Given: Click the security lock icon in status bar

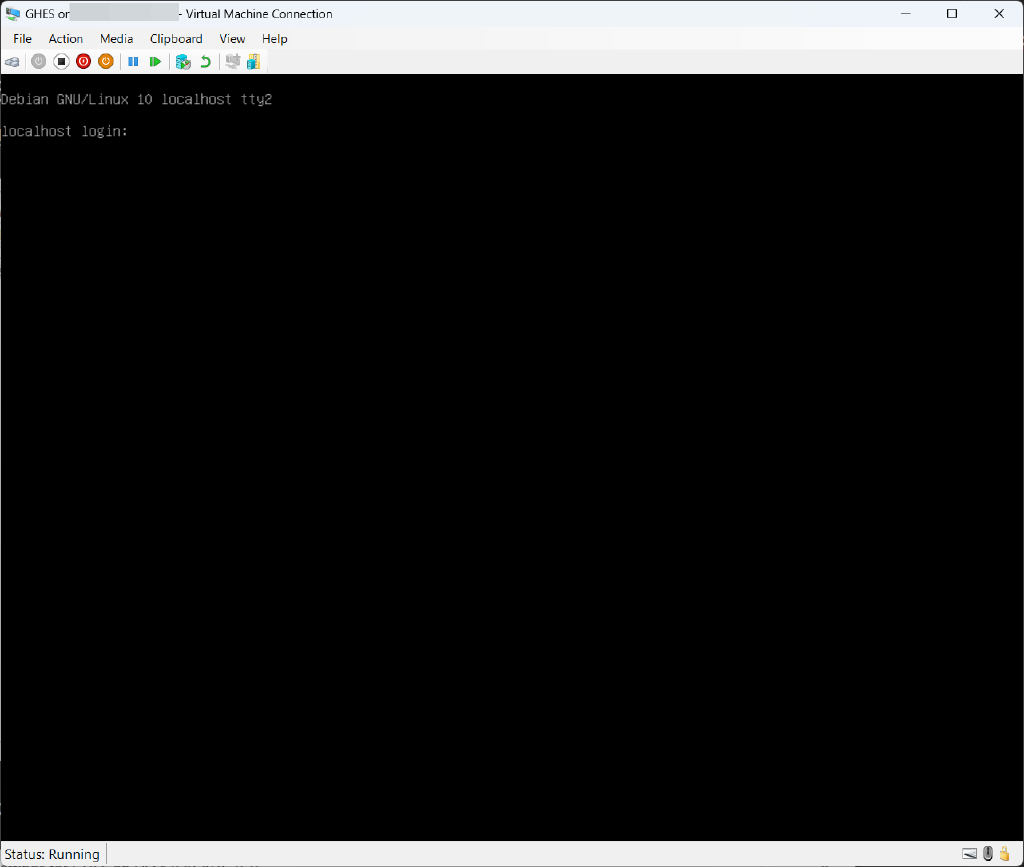Looking at the screenshot, I should (1005, 853).
